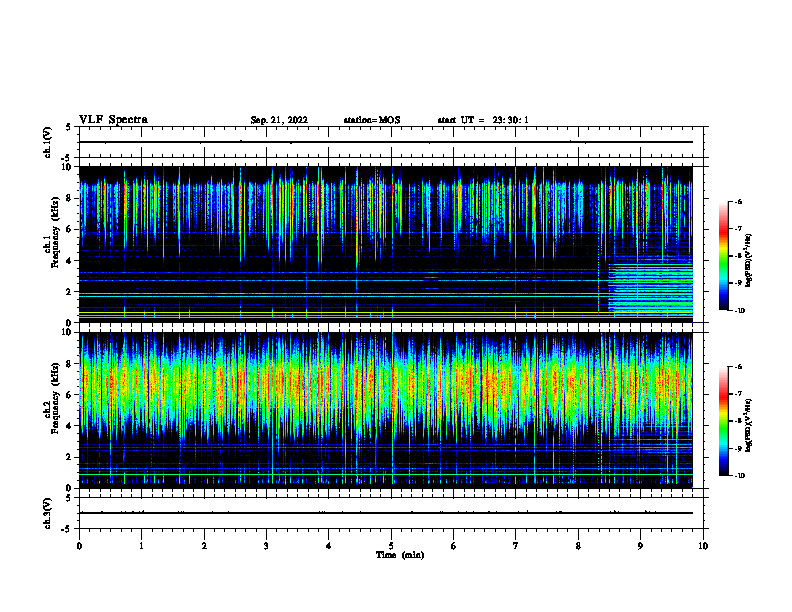Screen dimensions: 792x612
Task: Click the "-10" tick on ch.2 colorbar
Action: pos(740,476)
